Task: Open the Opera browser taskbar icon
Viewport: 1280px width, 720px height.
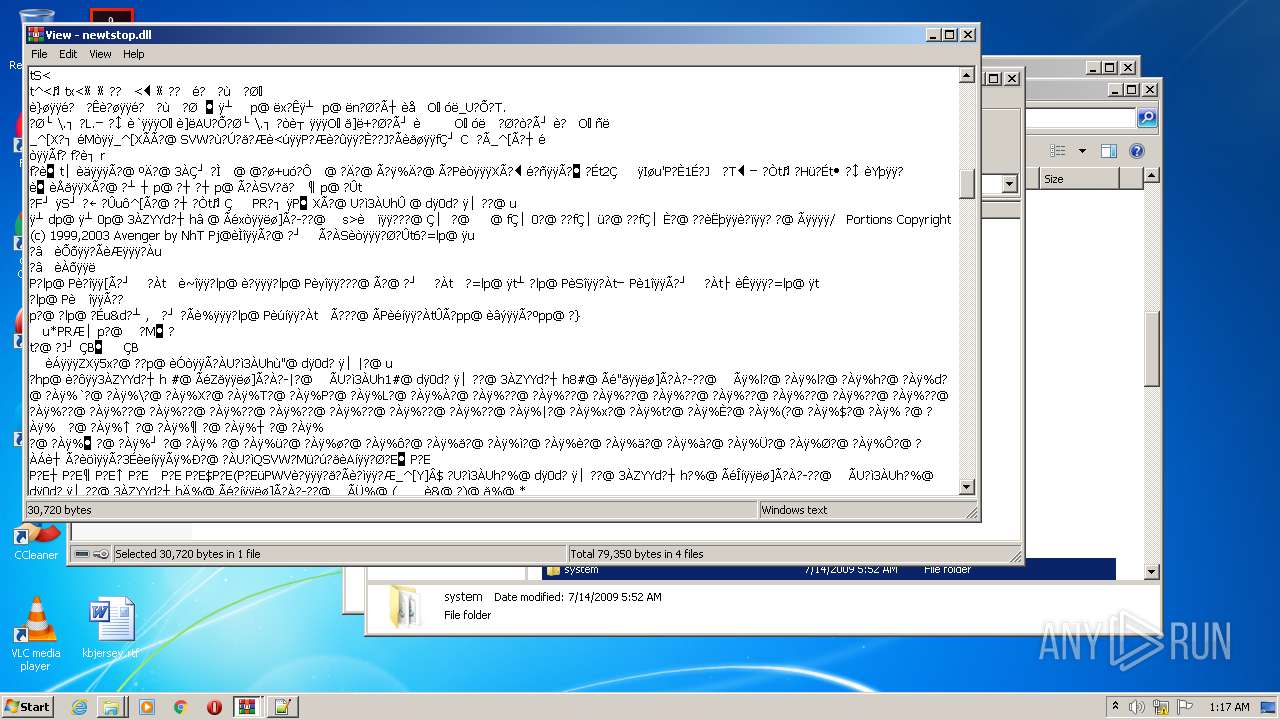Action: [214, 707]
